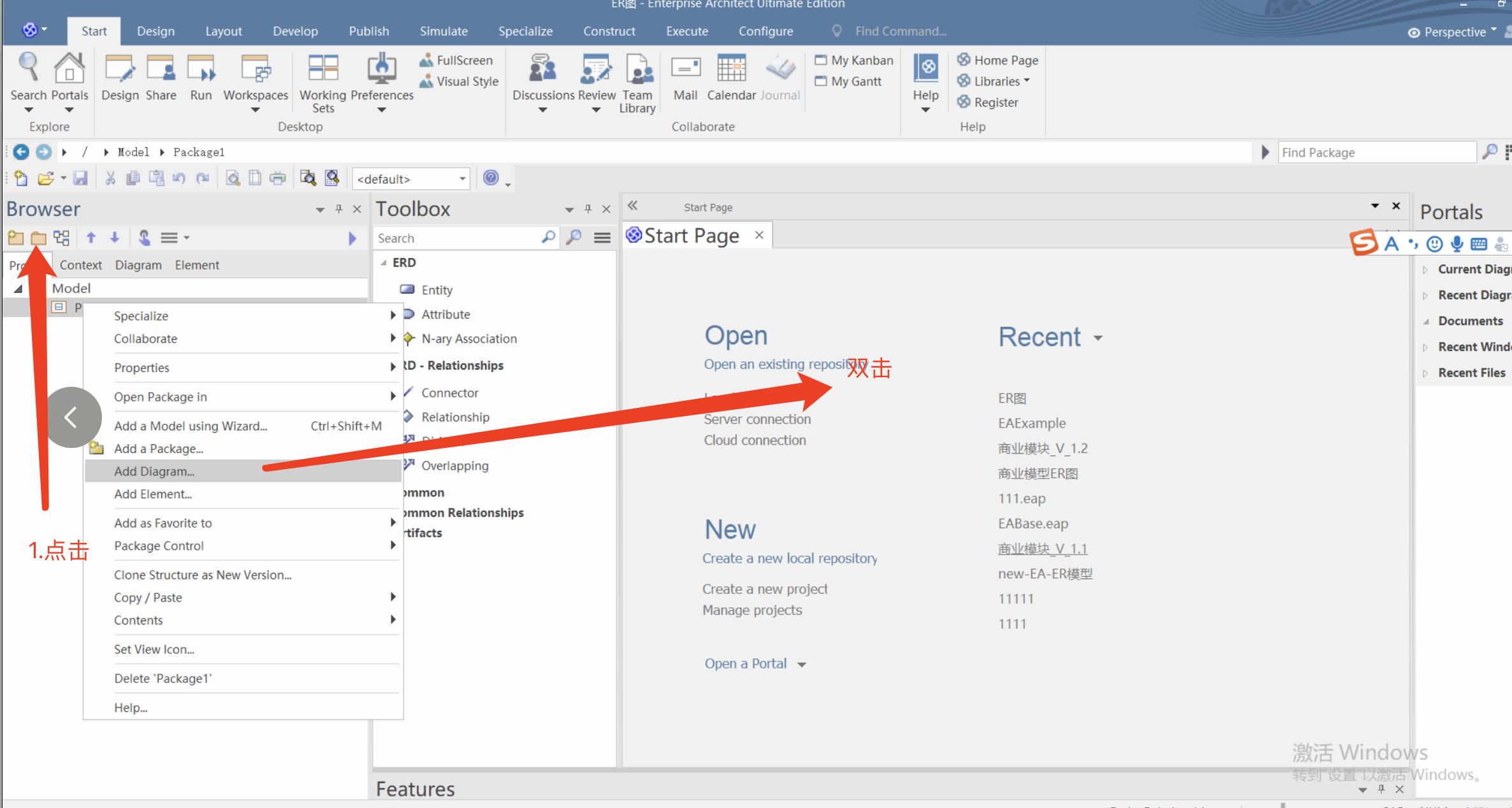Click the Server connection link
1512x808 pixels.
(757, 419)
